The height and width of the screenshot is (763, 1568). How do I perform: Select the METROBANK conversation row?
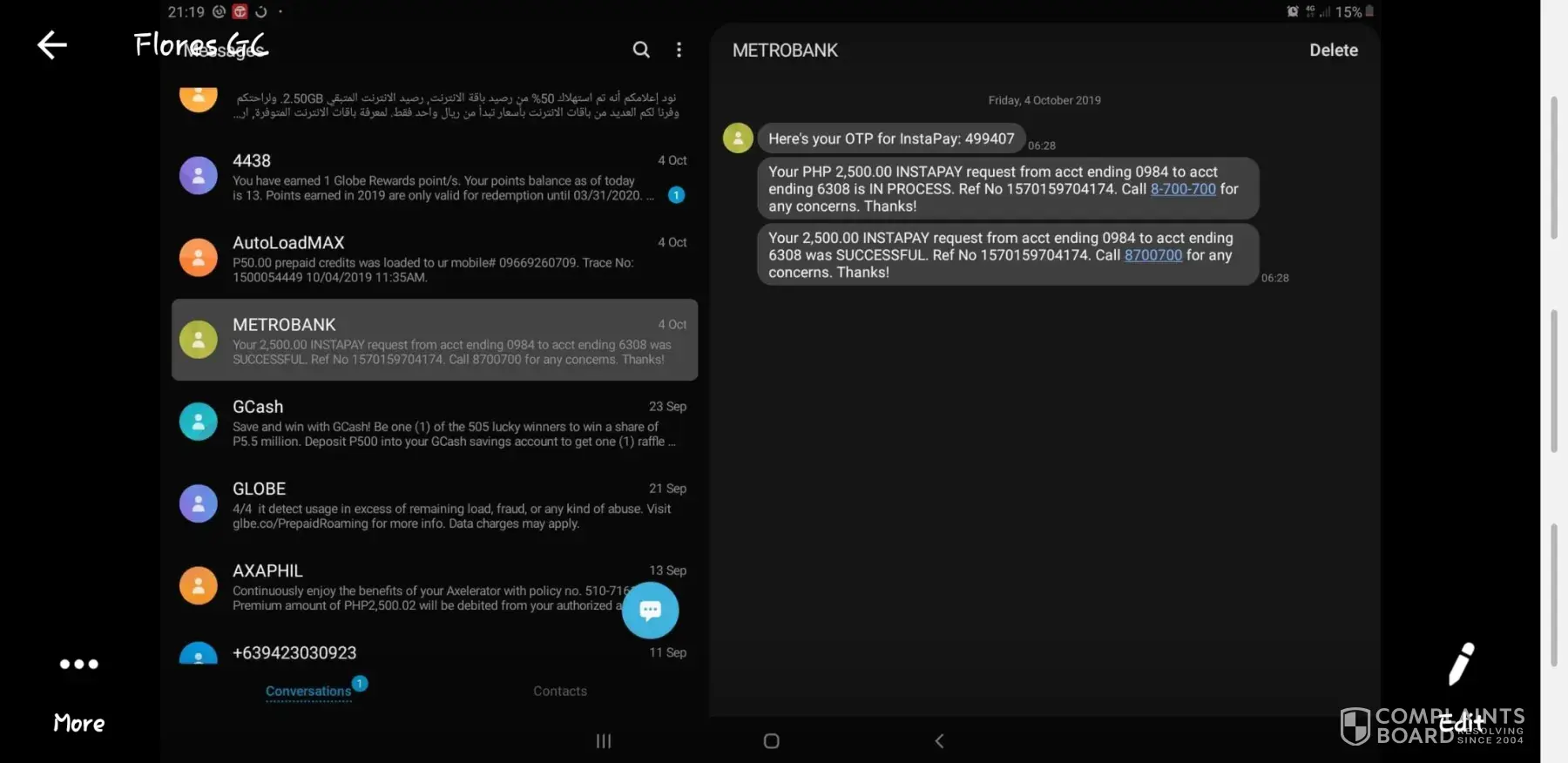(x=435, y=340)
